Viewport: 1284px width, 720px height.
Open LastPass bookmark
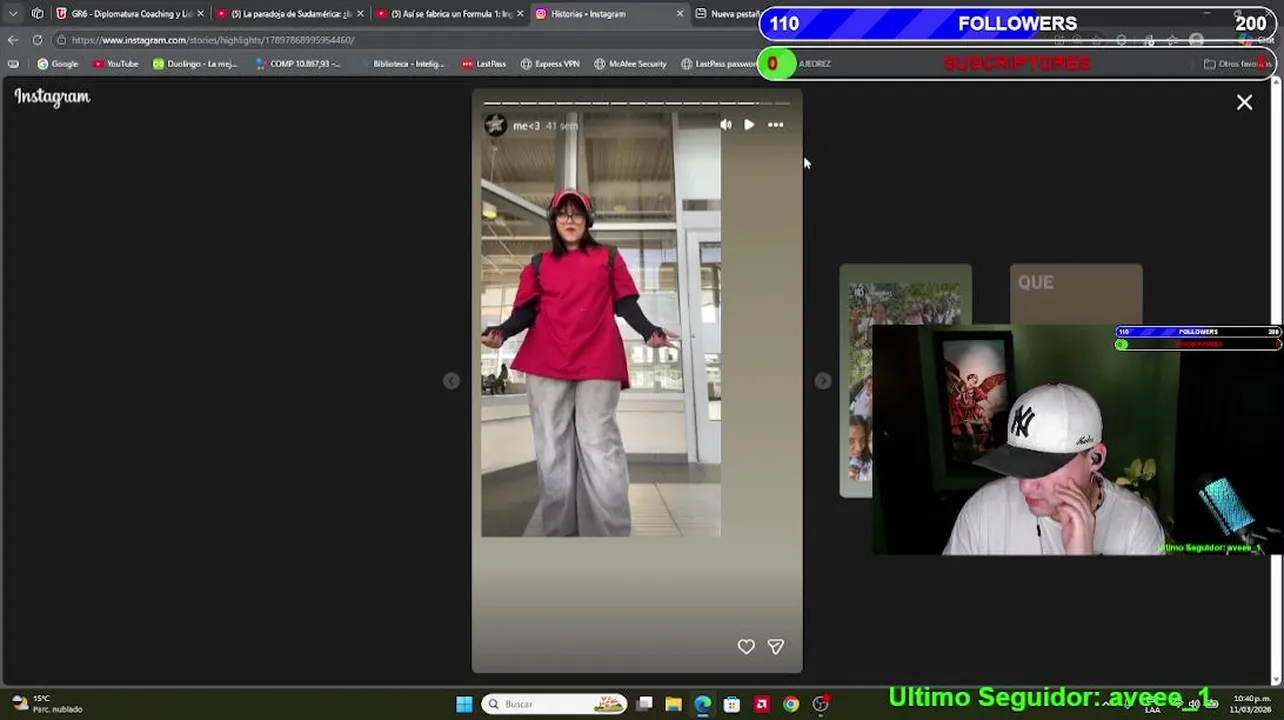click(x=484, y=64)
